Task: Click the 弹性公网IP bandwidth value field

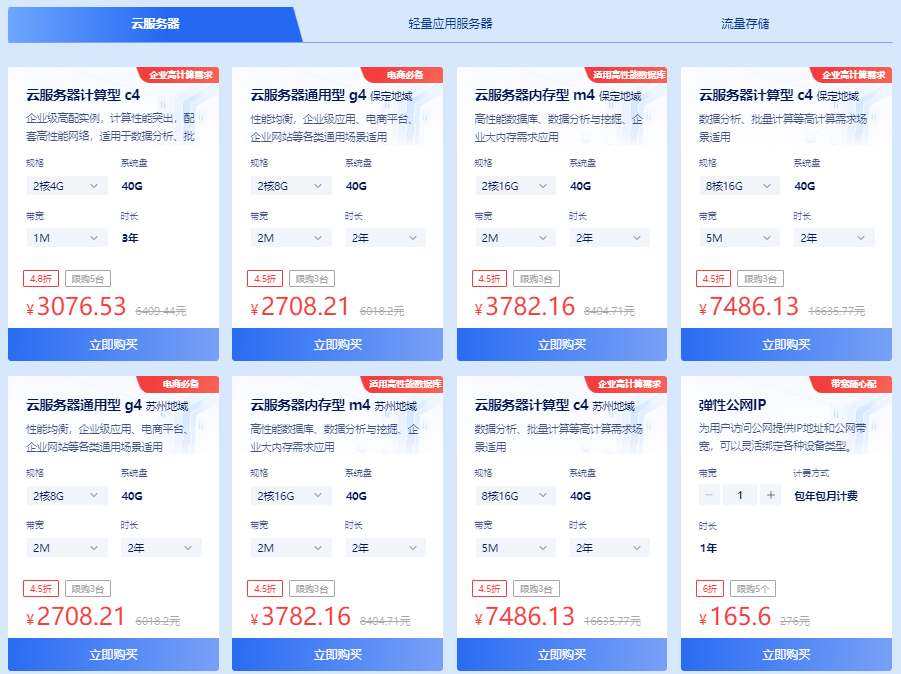Action: click(740, 495)
